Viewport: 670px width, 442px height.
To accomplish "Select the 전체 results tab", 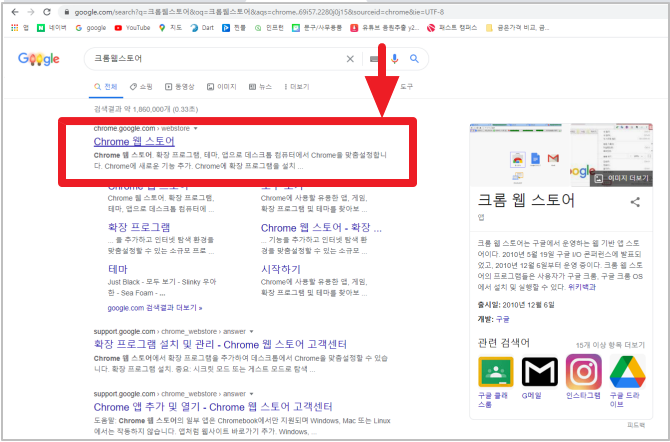I will (106, 87).
